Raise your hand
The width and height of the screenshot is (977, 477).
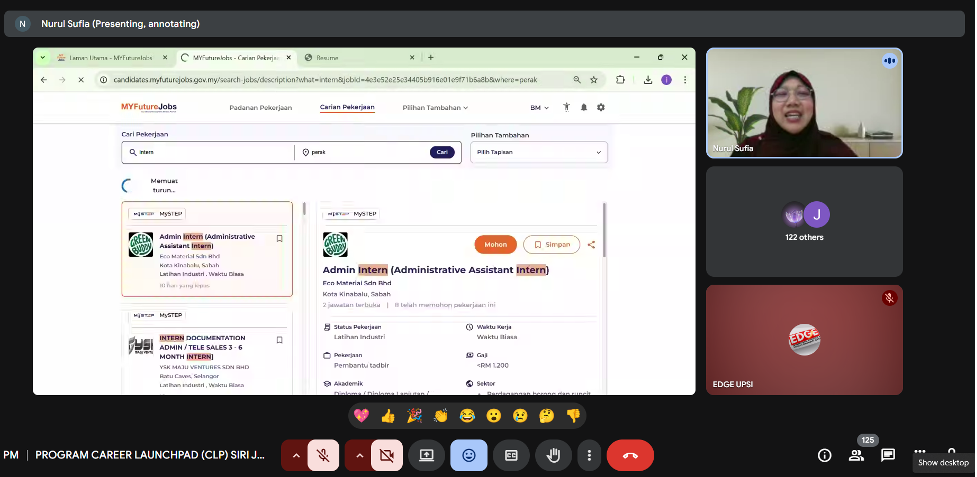click(x=553, y=455)
